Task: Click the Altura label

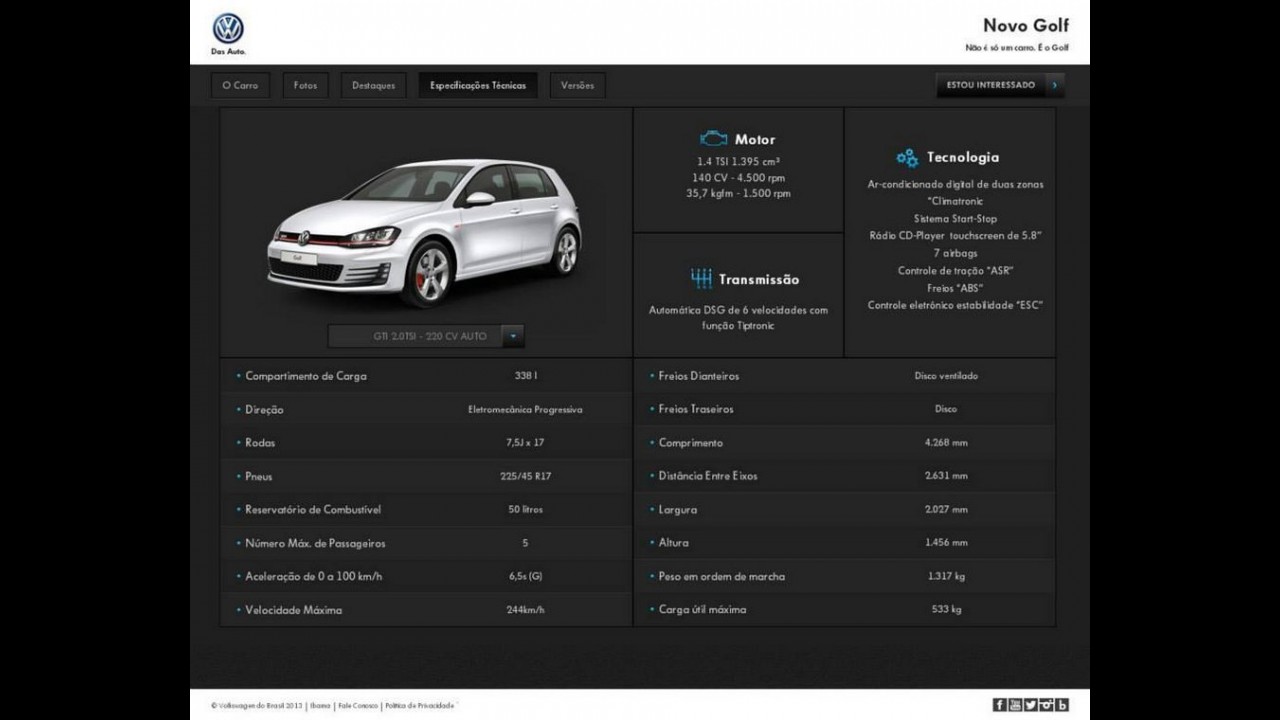Action: click(x=673, y=543)
